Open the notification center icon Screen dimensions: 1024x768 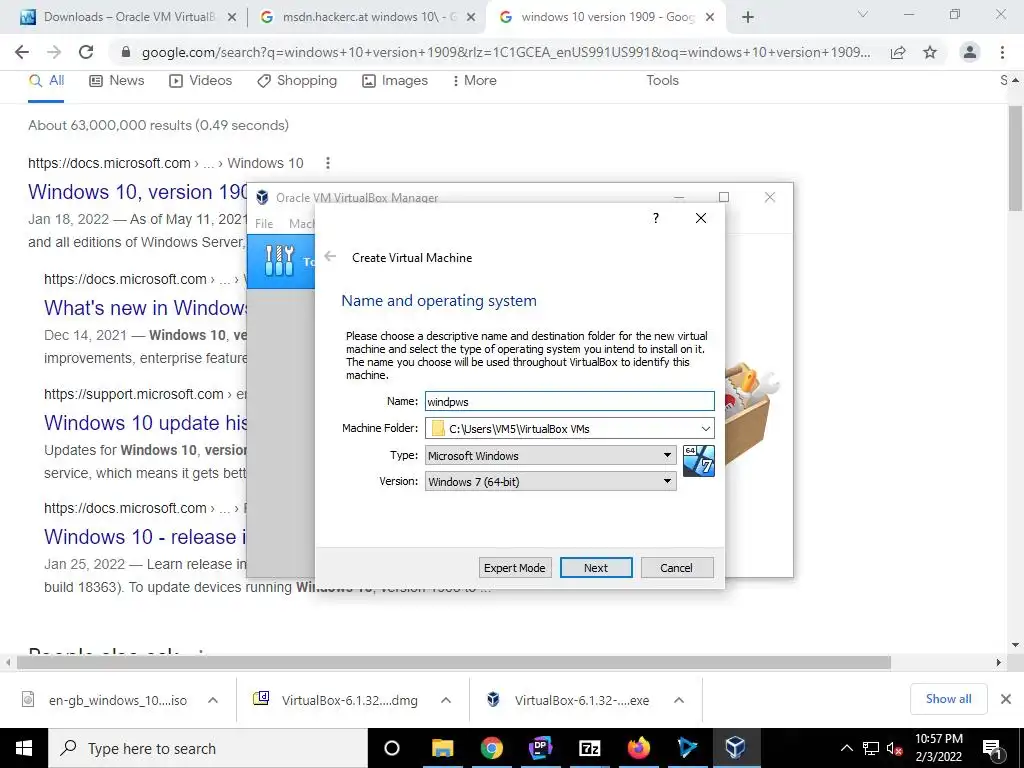click(x=993, y=748)
